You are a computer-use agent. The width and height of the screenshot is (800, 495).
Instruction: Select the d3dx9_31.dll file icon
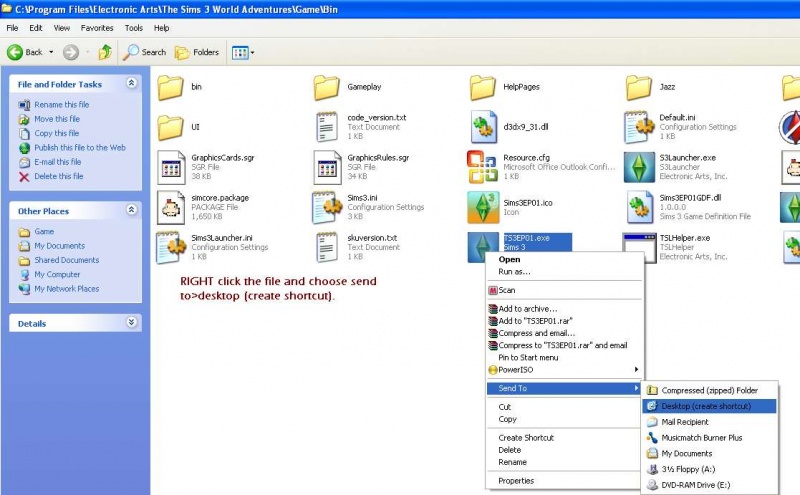tap(483, 127)
